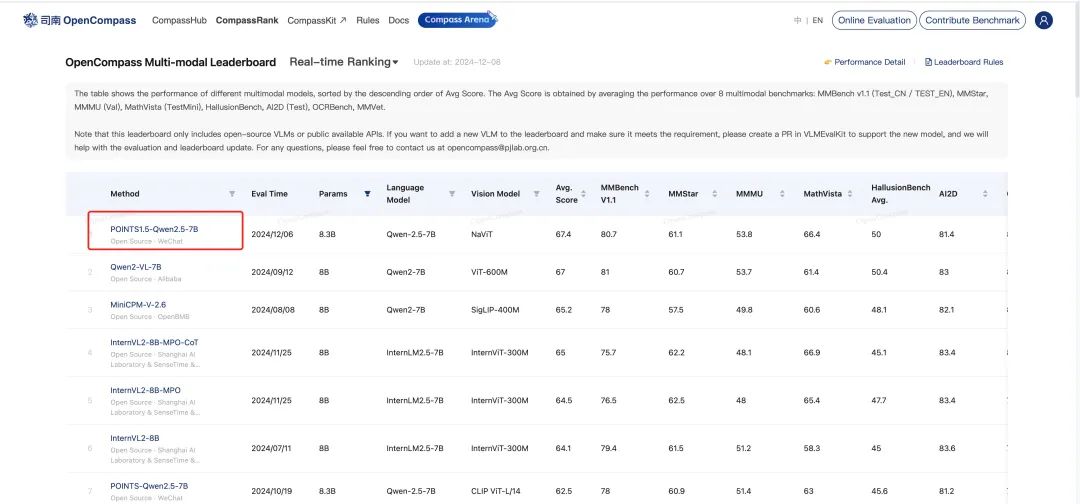The image size is (1080, 504).
Task: Click the Contribute Benchmark button
Action: [972, 20]
